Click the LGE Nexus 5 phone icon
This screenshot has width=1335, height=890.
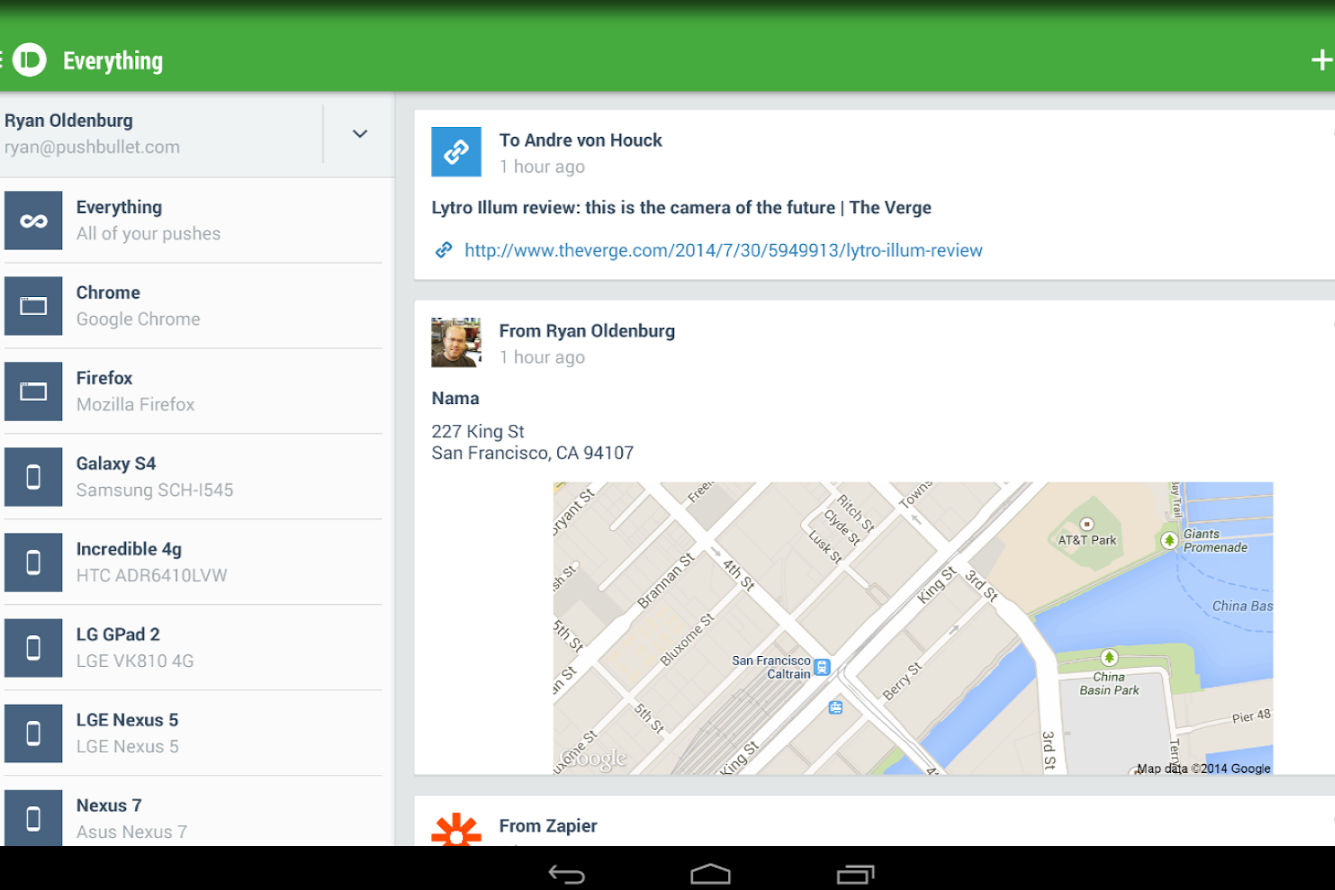(x=33, y=733)
